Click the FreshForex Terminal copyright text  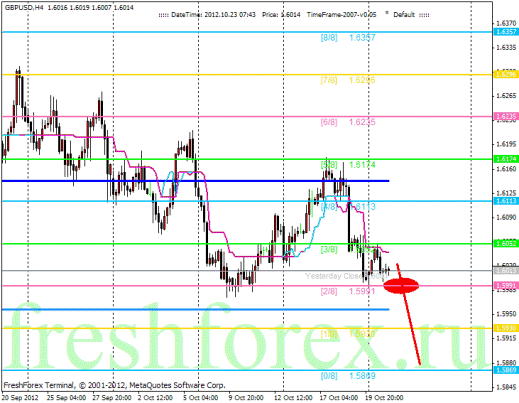coord(114,385)
